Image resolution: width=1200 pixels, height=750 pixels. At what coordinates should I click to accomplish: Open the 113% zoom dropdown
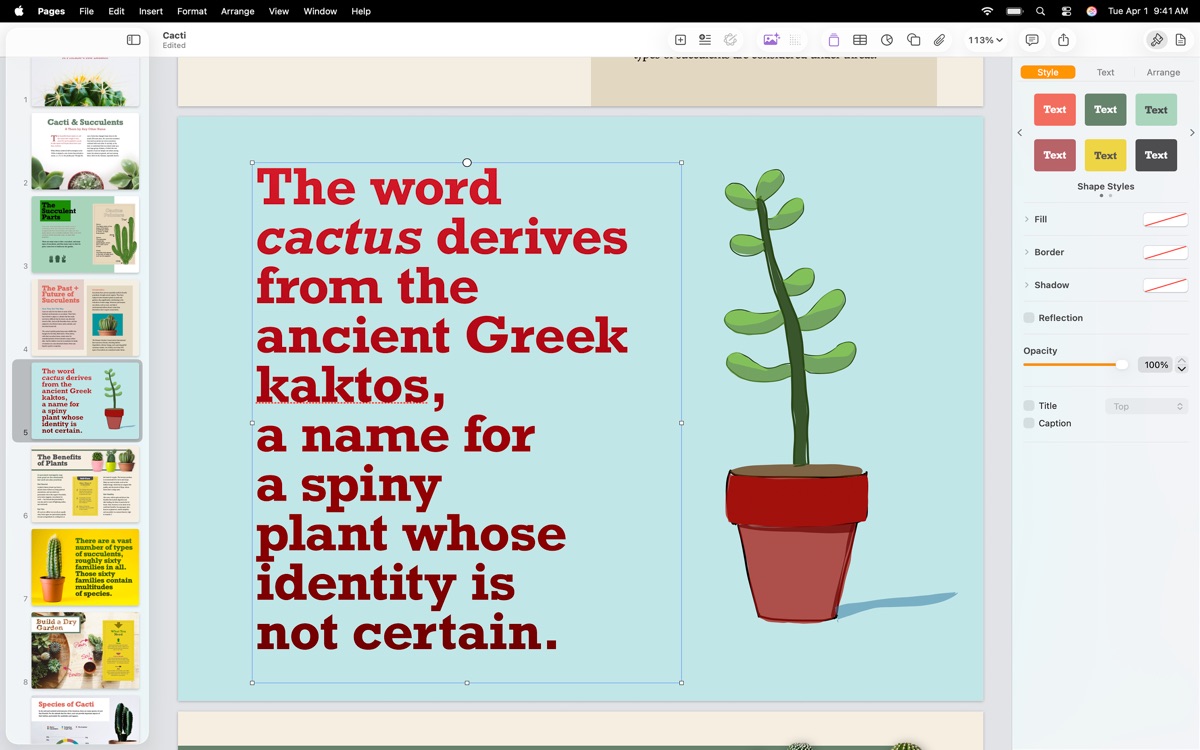[x=985, y=40]
